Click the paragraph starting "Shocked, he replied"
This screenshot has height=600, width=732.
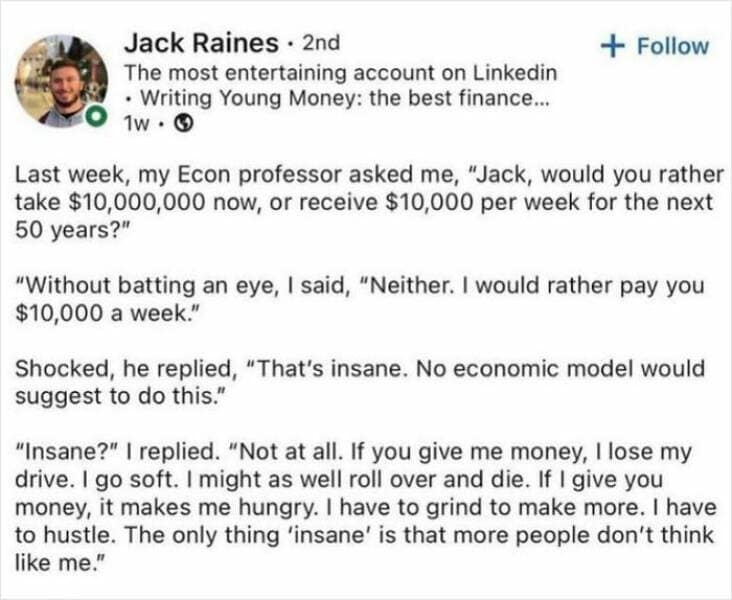coord(360,382)
